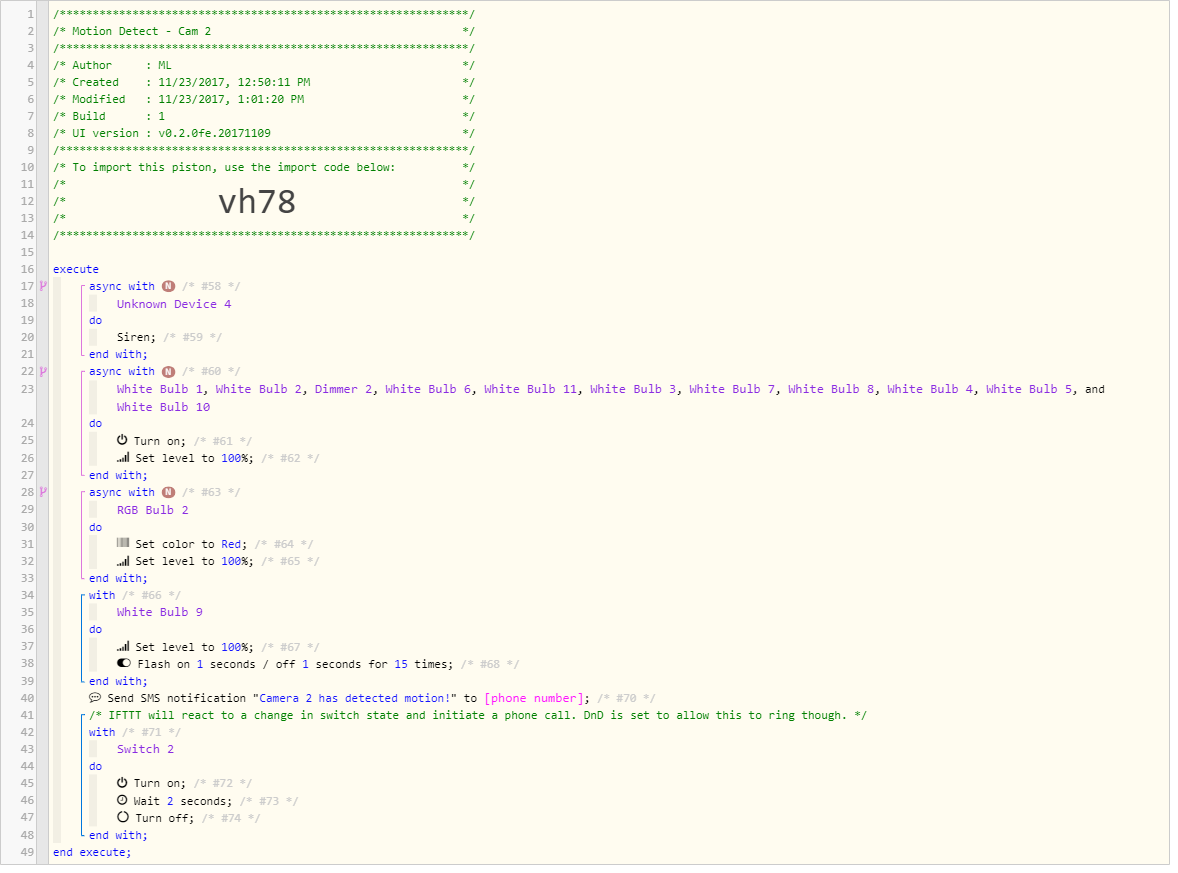1178x873 pixels.
Task: Click the UI version v0.2.0fe.20171109 text
Action: pyautogui.click(x=171, y=133)
